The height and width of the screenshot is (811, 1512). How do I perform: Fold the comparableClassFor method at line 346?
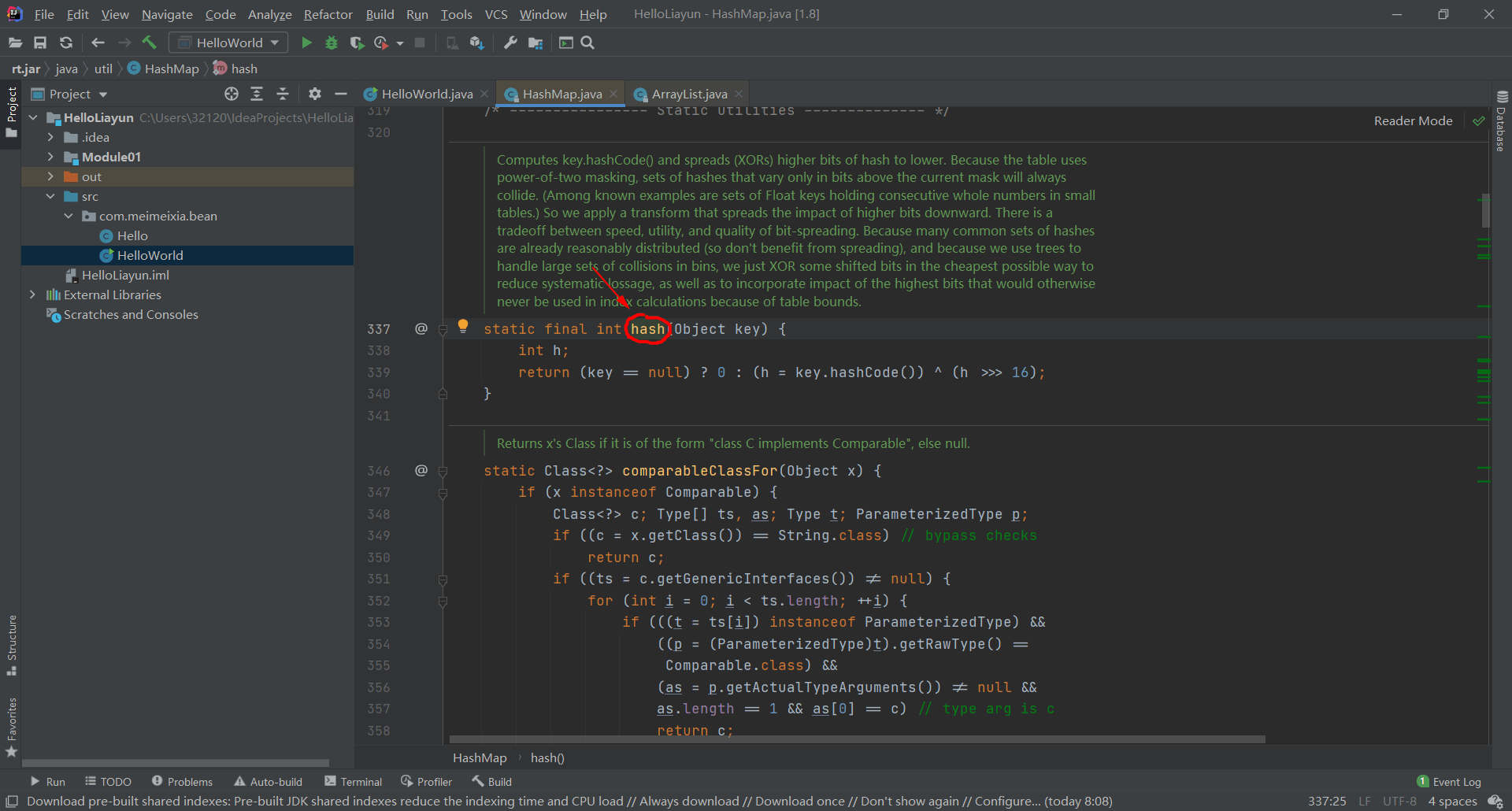pos(443,472)
